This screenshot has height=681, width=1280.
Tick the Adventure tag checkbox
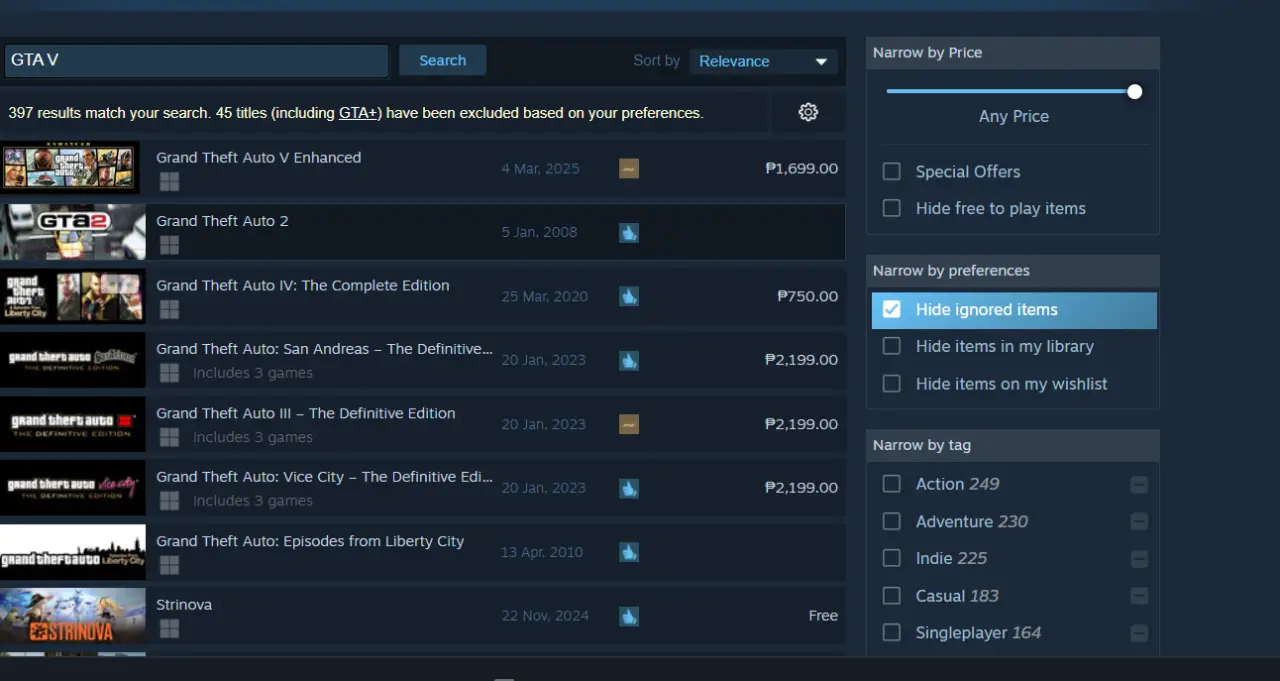point(891,521)
